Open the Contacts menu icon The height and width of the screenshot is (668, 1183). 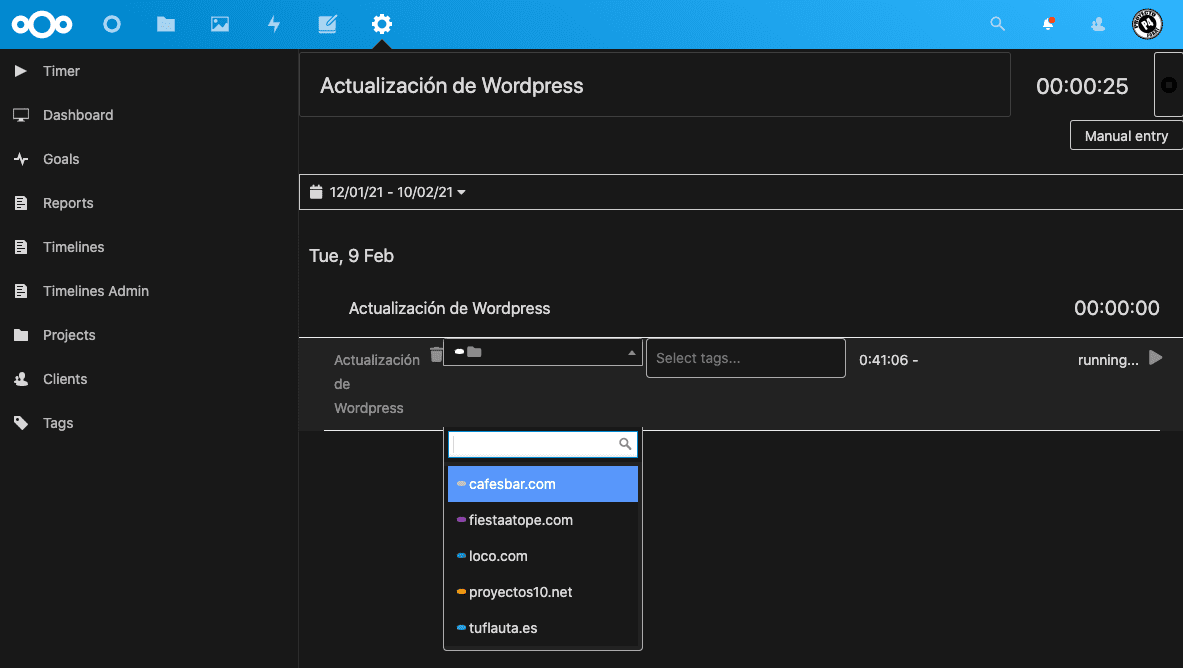pyautogui.click(x=1098, y=24)
